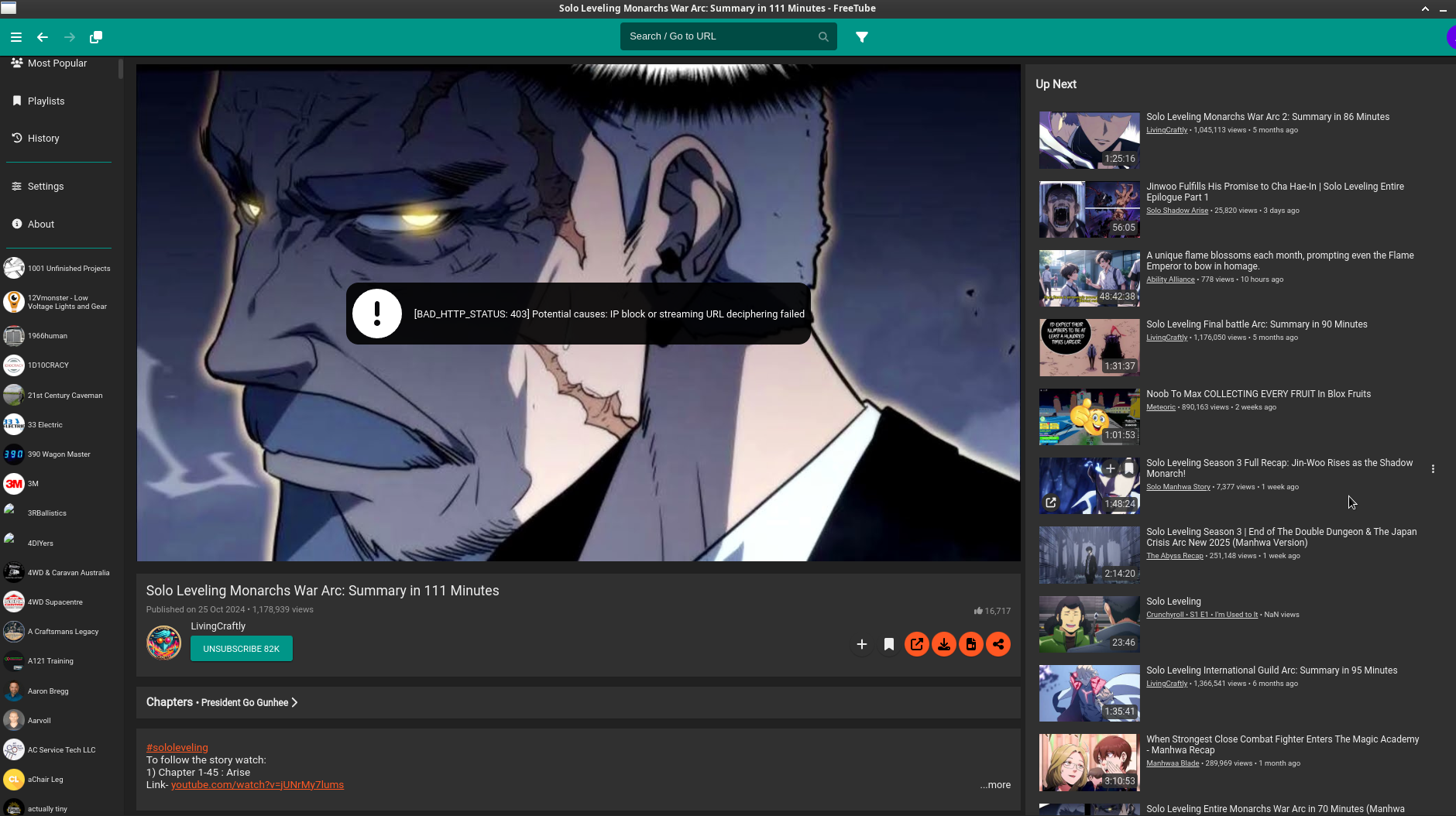Screen dimensions: 1456x816
Task: Click the orange download video button
Action: 943,644
